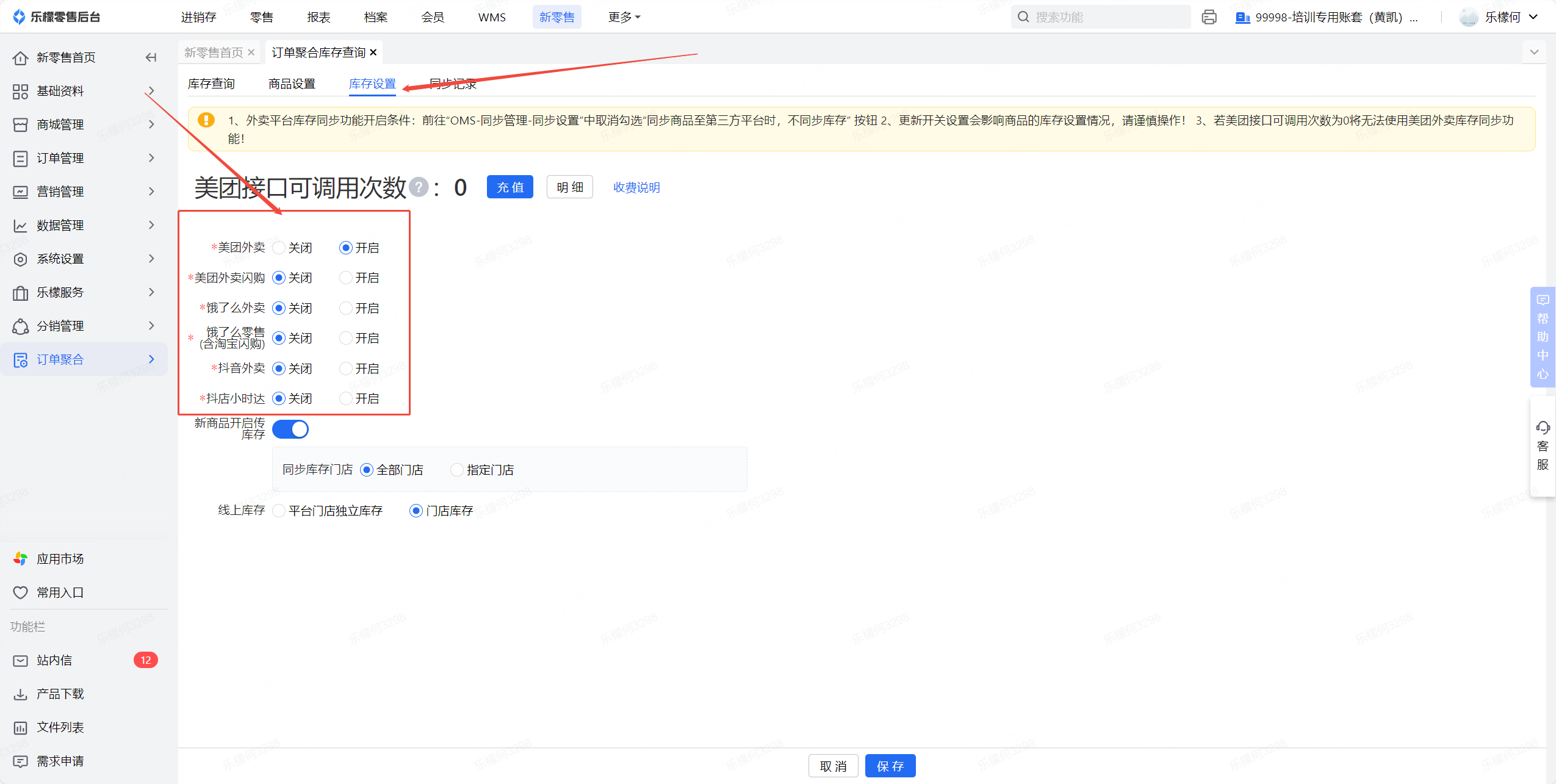Open 站内信 mail icon in sidebar
The image size is (1556, 784).
(20, 660)
